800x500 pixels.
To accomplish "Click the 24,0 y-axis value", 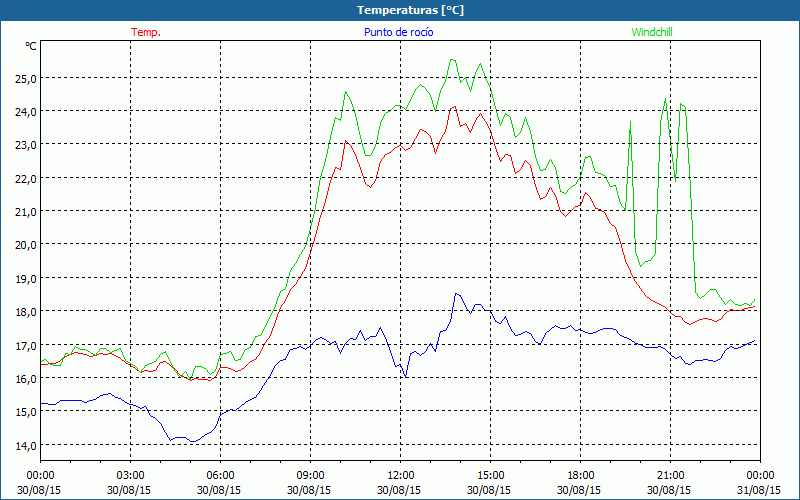I will 26,111.
